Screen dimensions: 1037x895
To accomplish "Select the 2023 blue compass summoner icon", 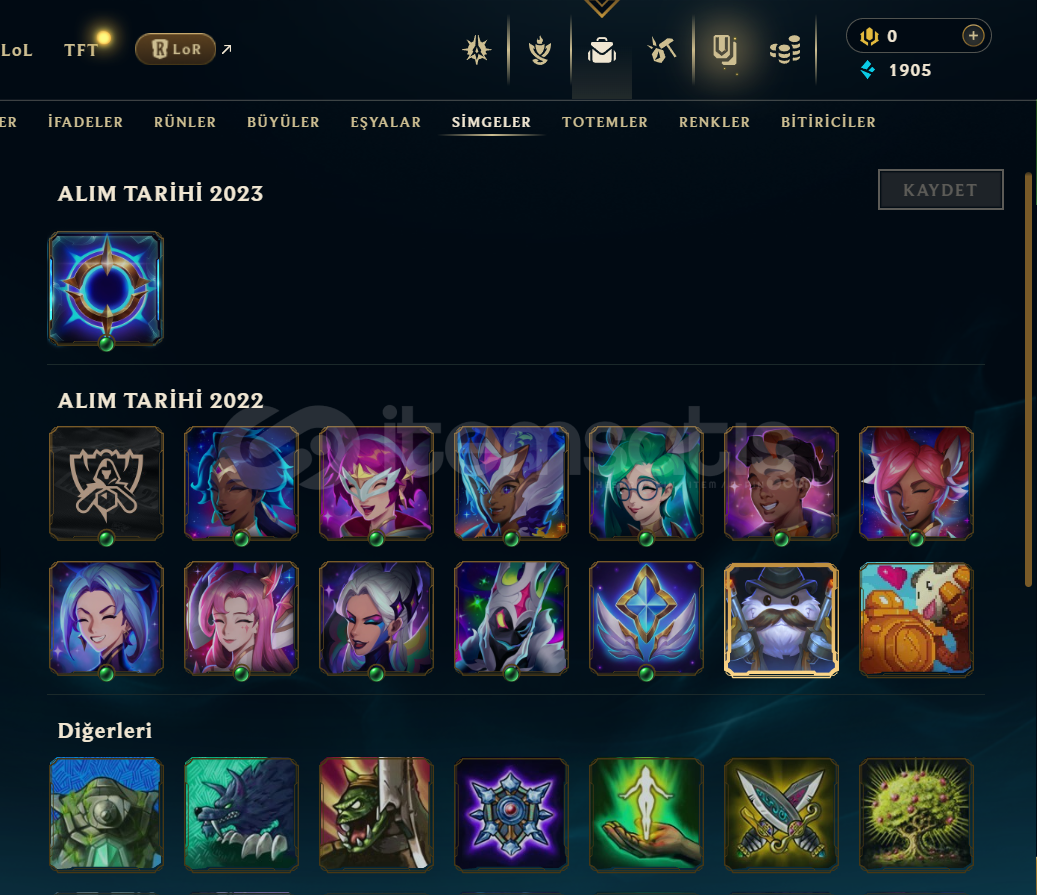I will coord(106,288).
